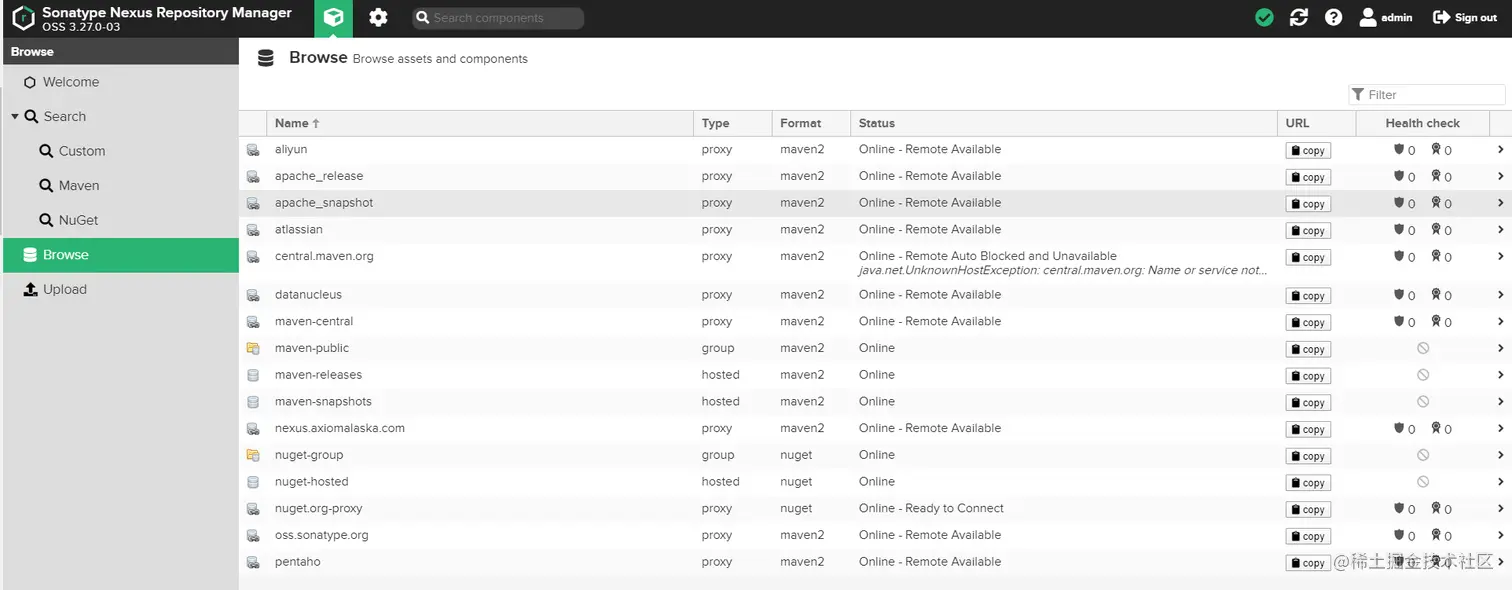Sort by the Format column header

(811, 123)
